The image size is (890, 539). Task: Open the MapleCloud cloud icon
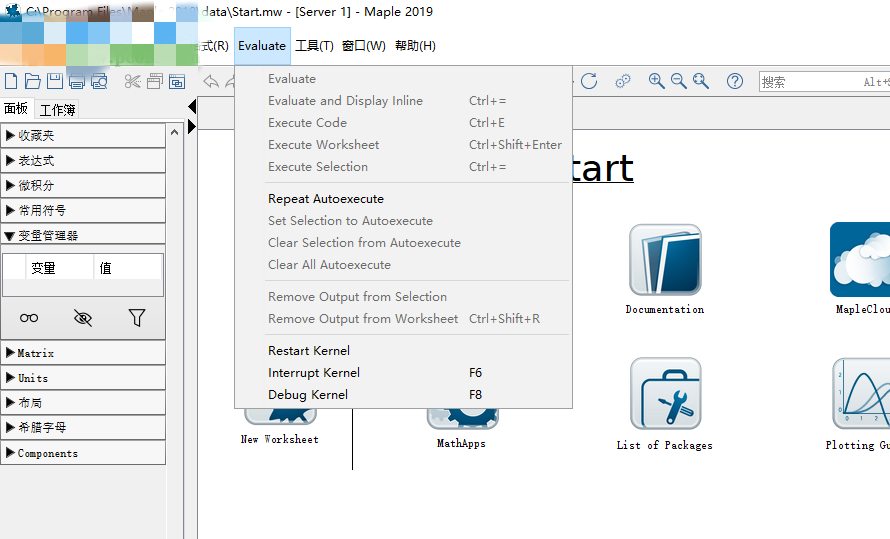pos(860,260)
